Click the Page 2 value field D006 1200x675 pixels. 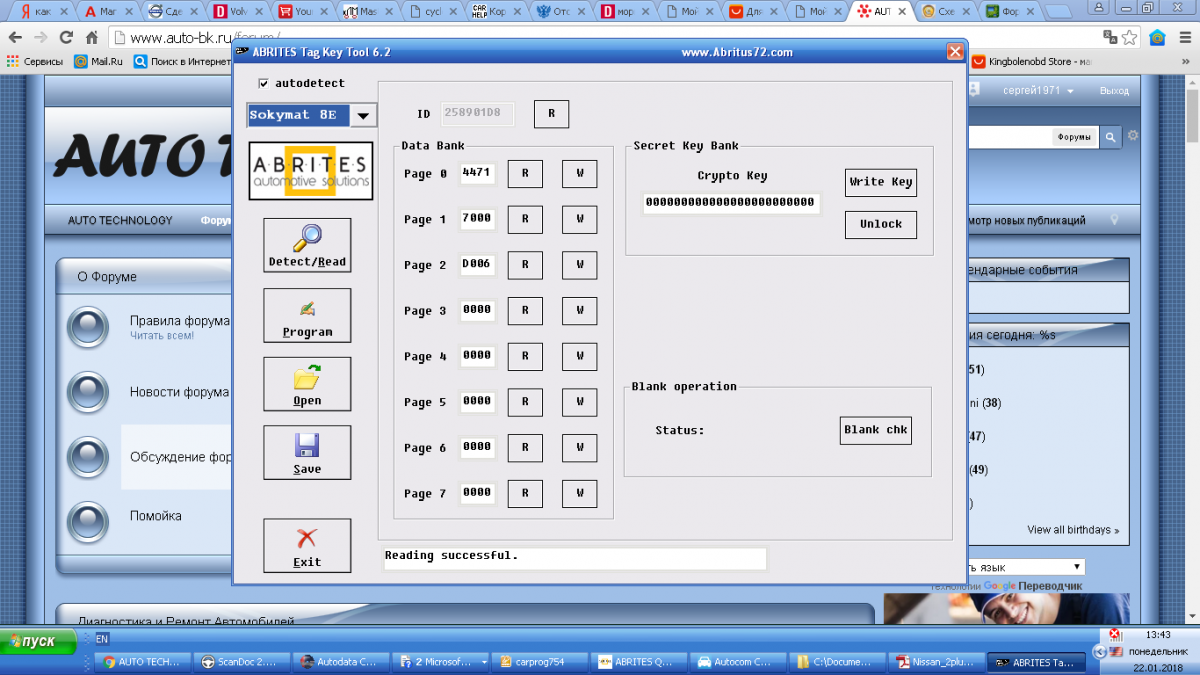(x=477, y=264)
